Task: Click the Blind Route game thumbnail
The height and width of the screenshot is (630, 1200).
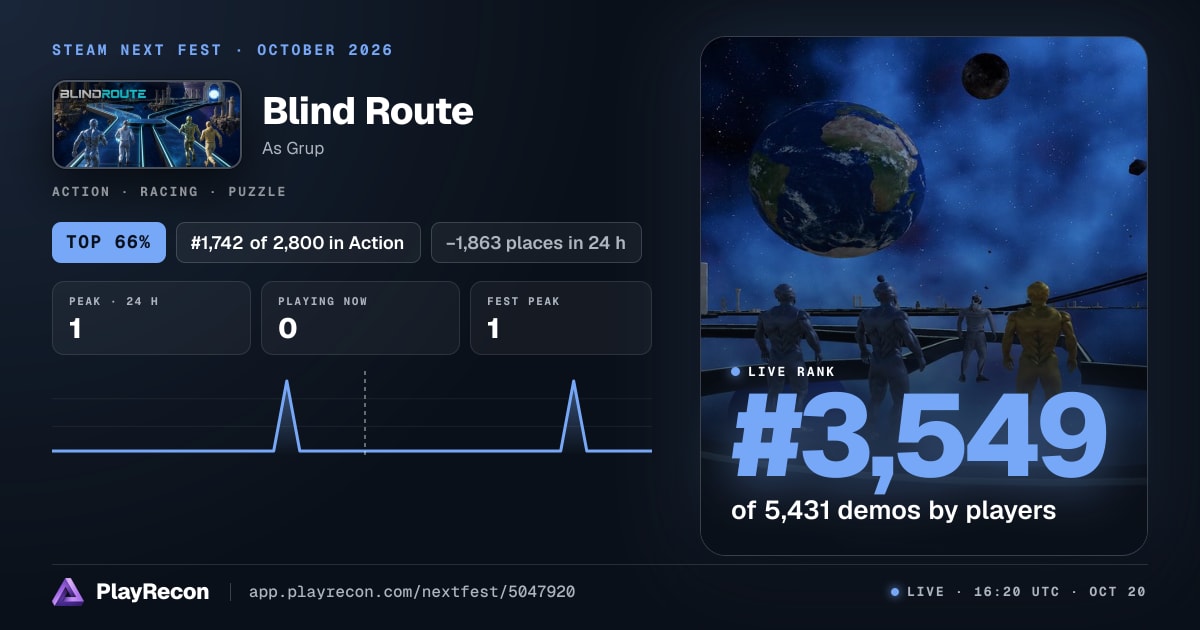Action: point(147,124)
